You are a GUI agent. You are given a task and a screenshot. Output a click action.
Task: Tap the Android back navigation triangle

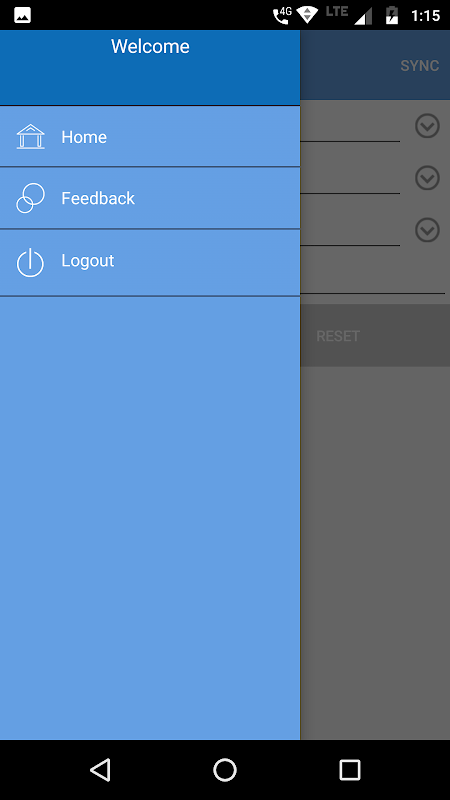click(101, 769)
